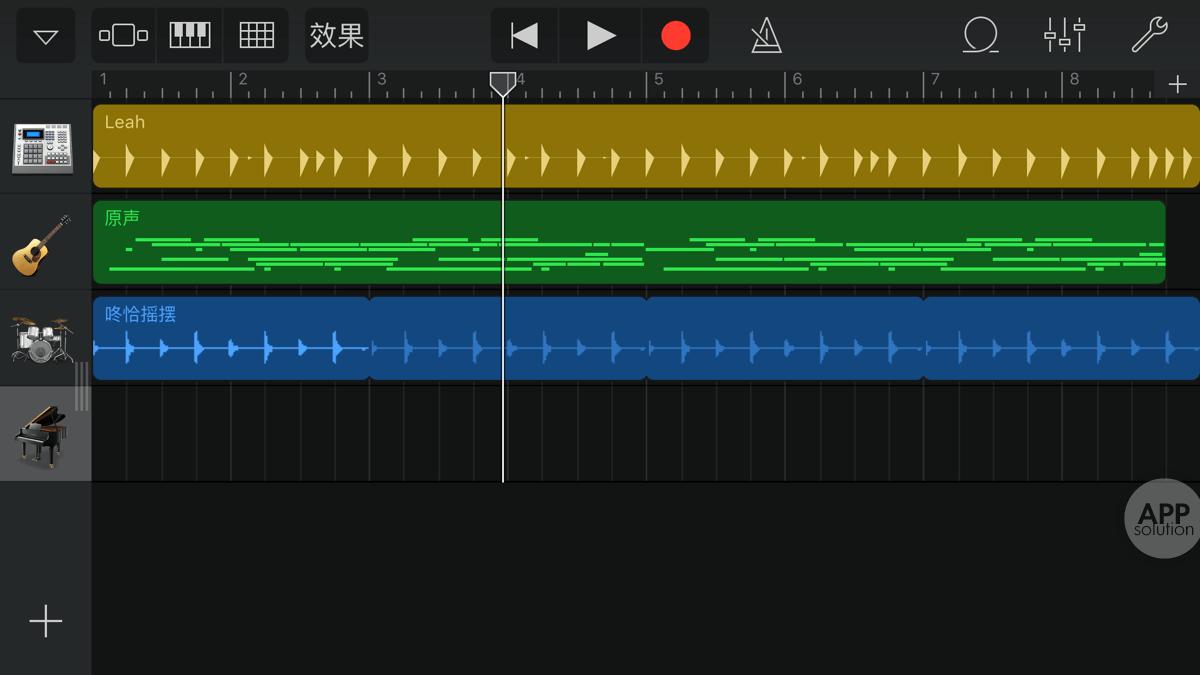The image size is (1200, 675).
Task: Select the blue drum region starting at bar 5
Action: [x=785, y=338]
